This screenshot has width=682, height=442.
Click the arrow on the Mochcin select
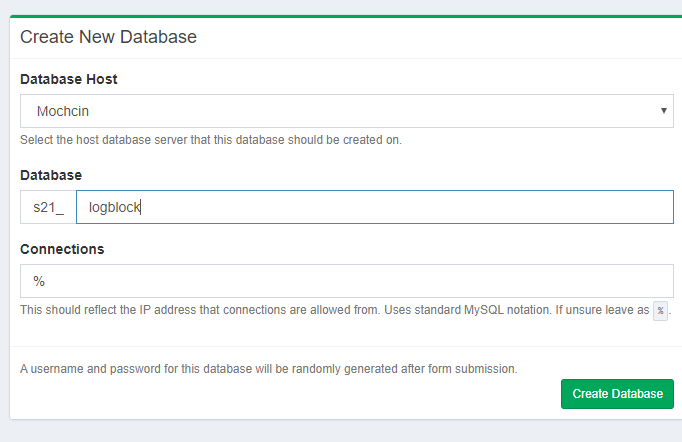664,111
